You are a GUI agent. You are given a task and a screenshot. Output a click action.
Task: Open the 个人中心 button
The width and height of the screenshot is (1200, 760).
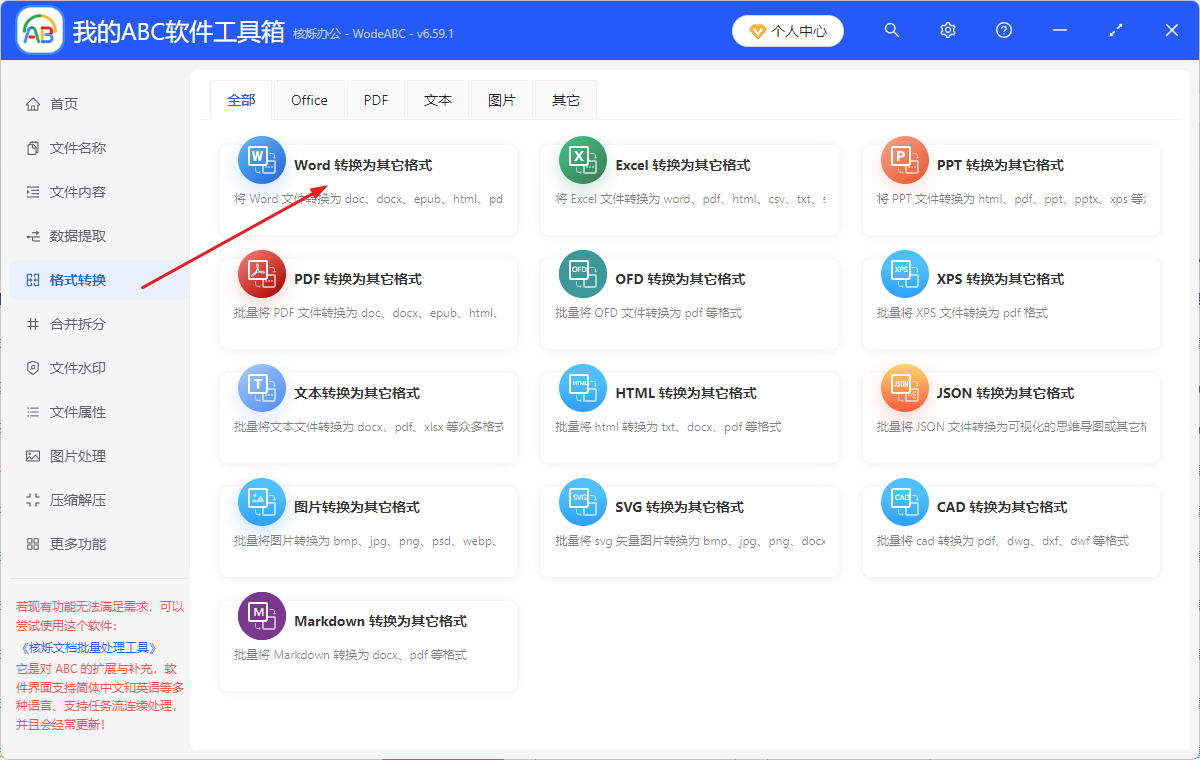pos(788,31)
